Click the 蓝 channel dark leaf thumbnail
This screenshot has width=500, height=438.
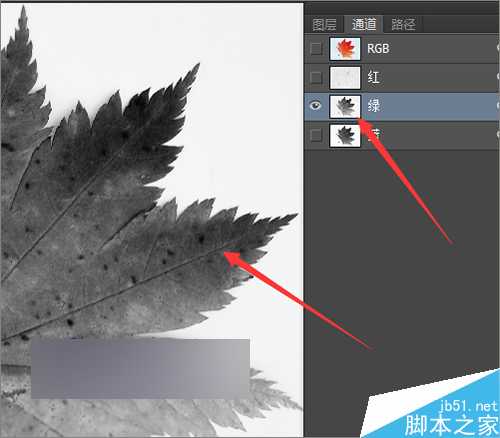pos(345,135)
